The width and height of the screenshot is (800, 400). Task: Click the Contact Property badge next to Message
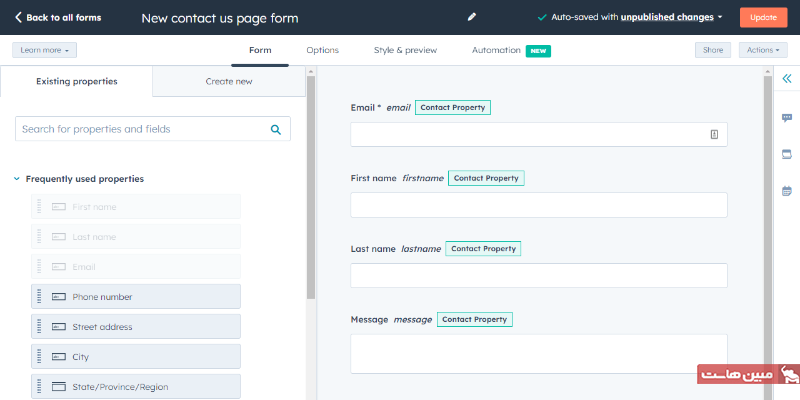[x=474, y=319]
